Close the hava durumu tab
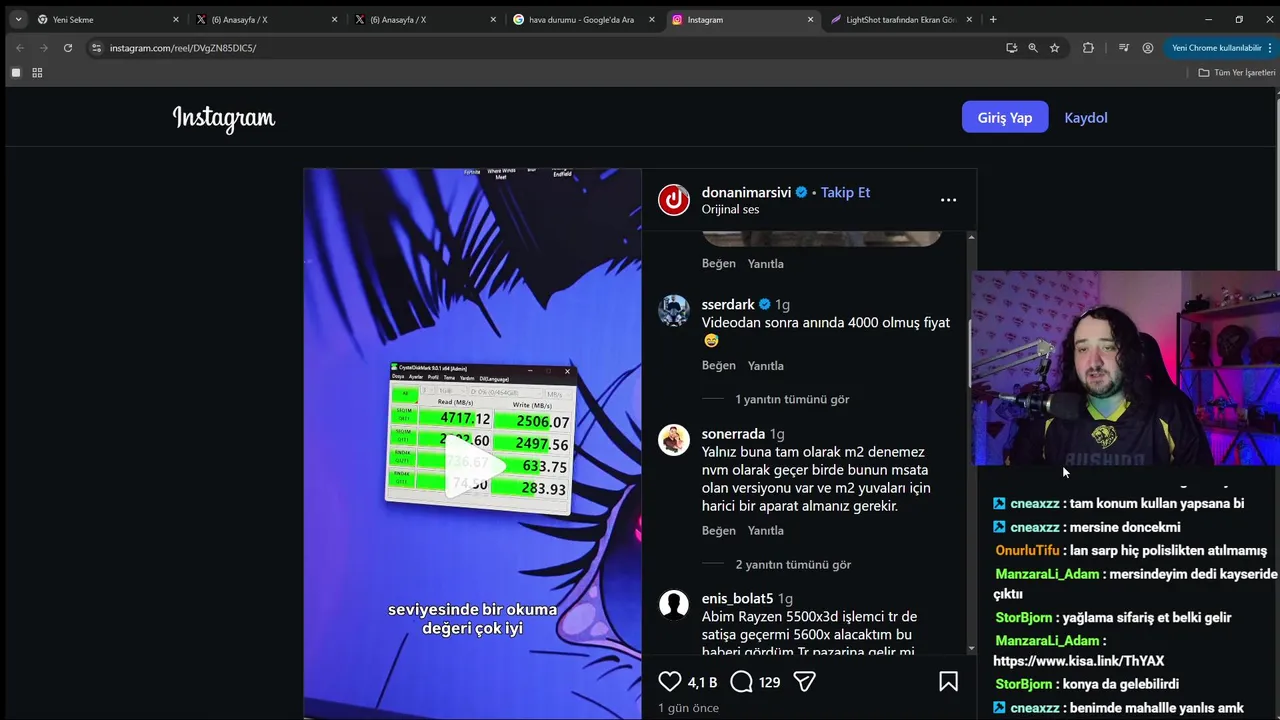Image resolution: width=1280 pixels, height=720 pixels. [652, 19]
